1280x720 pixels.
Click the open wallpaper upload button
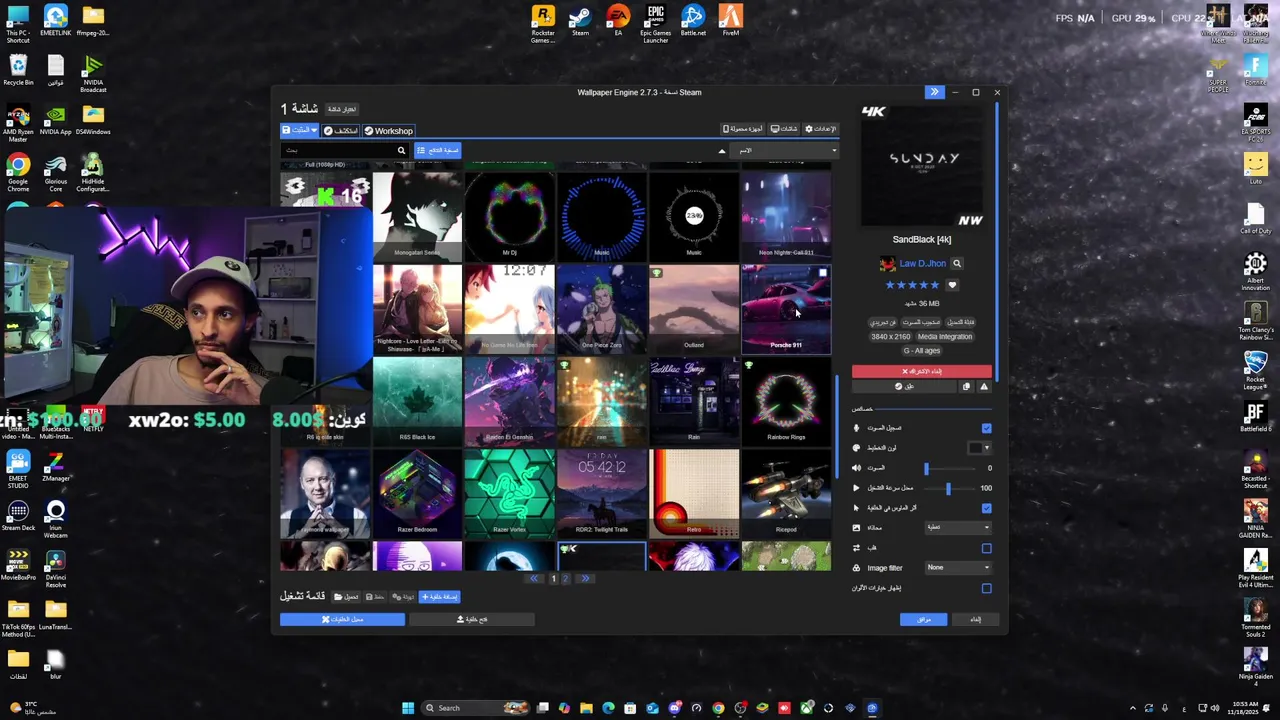(471, 620)
